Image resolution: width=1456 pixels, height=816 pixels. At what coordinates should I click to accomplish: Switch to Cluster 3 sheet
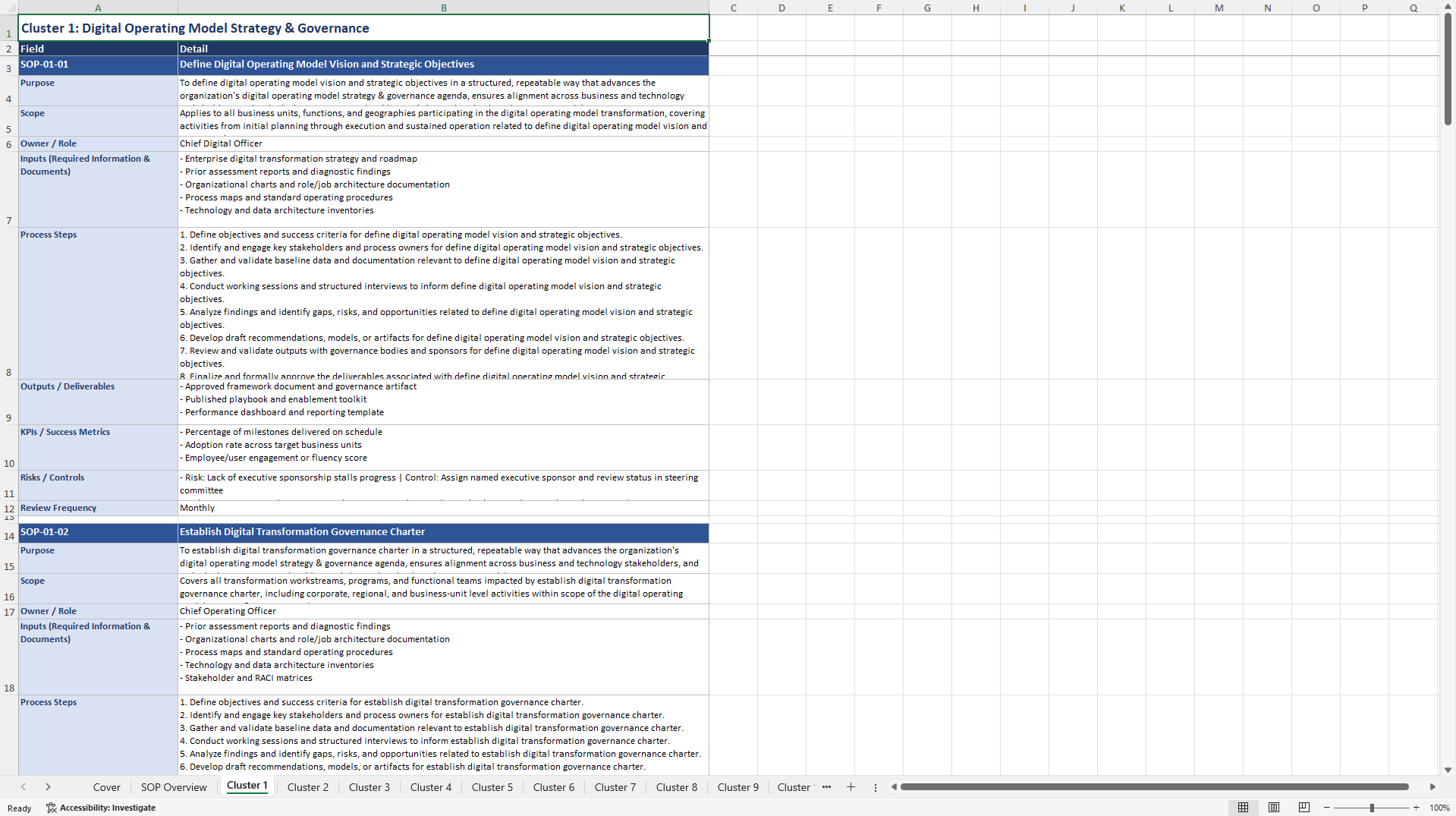[x=370, y=787]
